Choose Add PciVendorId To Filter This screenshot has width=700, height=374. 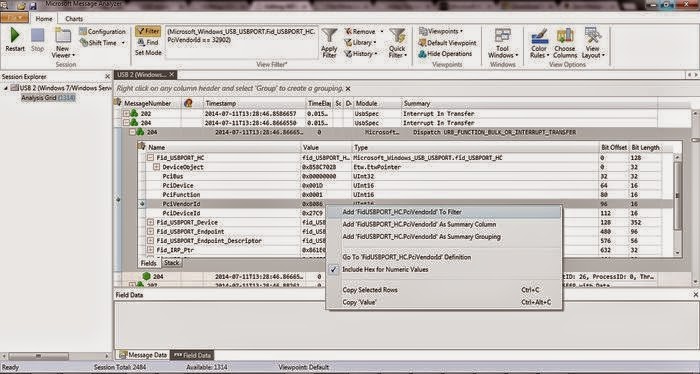444,212
